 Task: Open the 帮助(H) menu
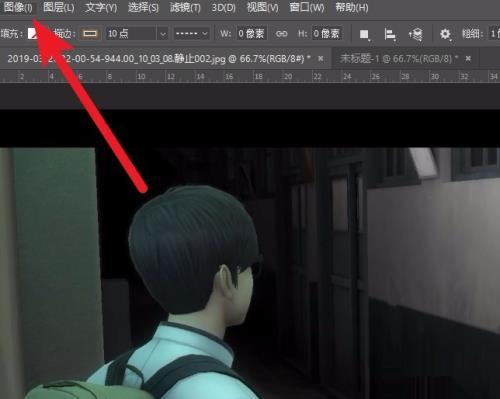352,7
